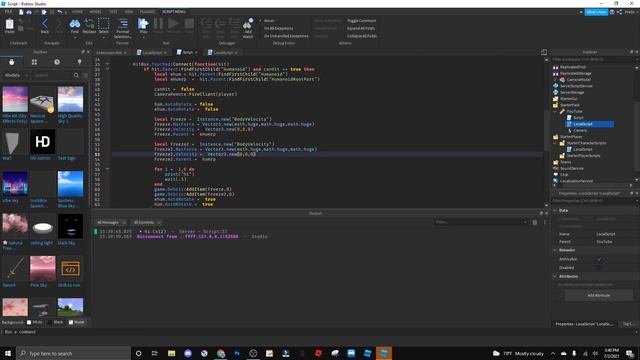The height and width of the screenshot is (360, 640).
Task: Open the Toolbox Recent clock tab
Action: pyautogui.click(x=57, y=62)
